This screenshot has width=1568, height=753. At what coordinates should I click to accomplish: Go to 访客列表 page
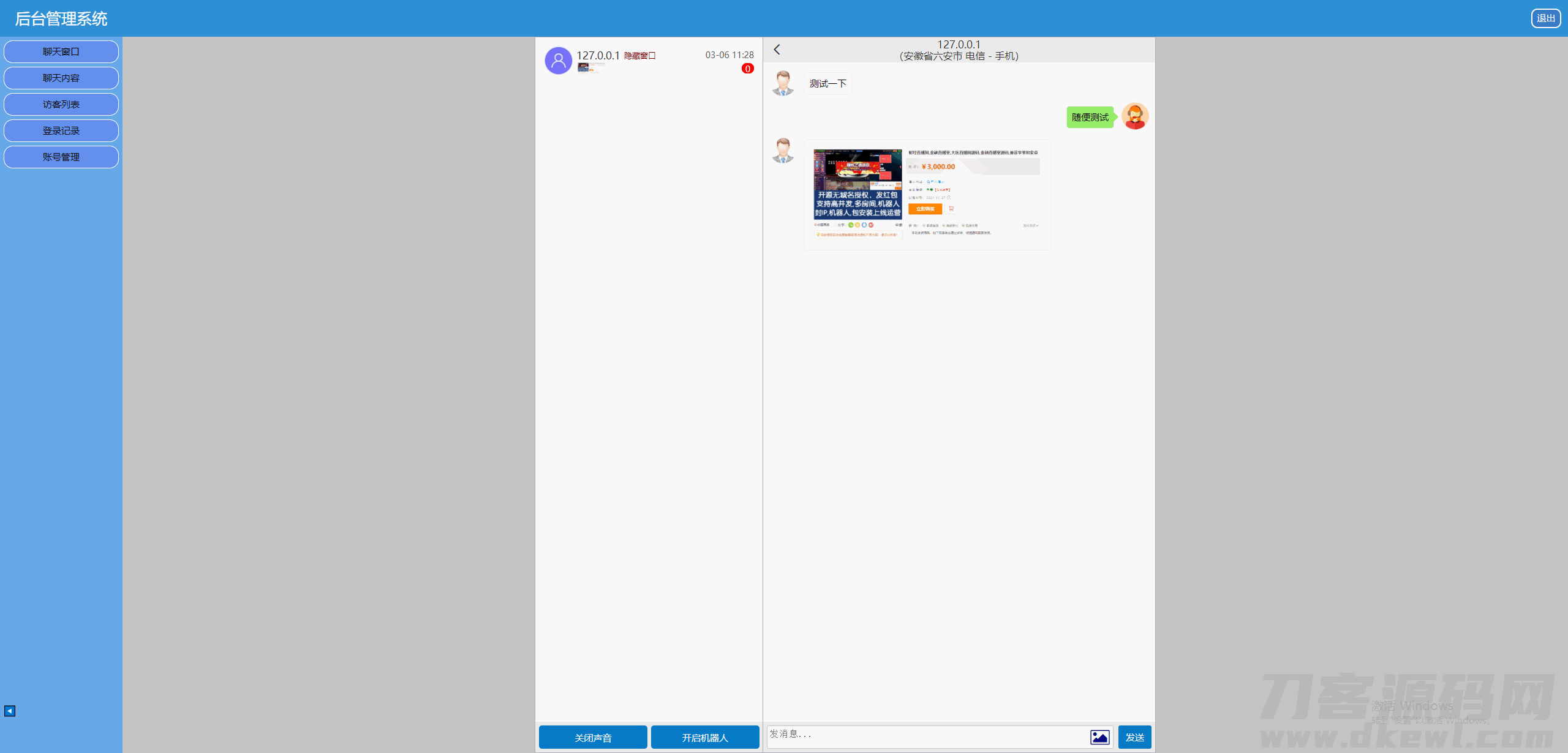tap(61, 105)
